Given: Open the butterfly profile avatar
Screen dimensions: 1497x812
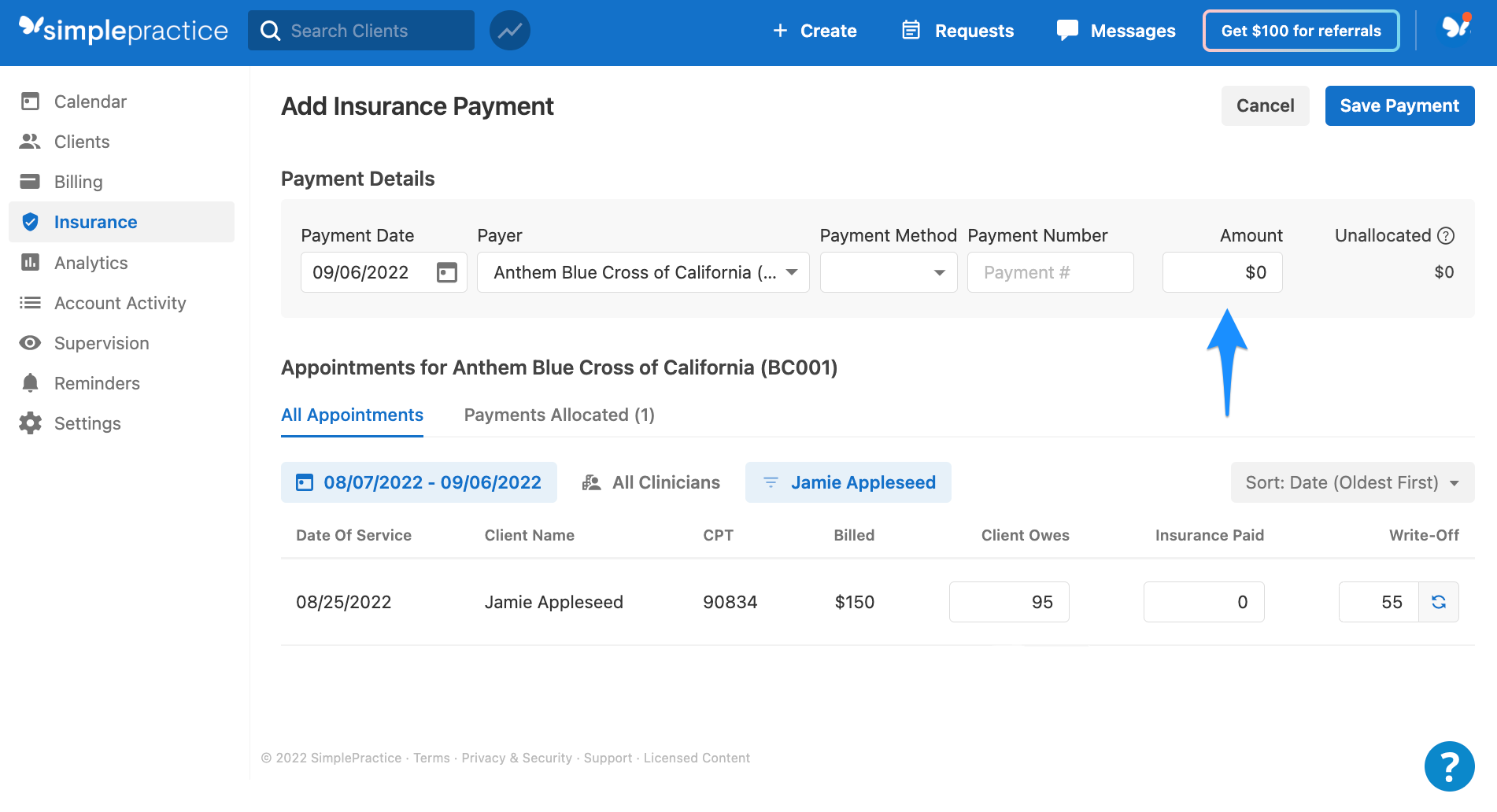Looking at the screenshot, I should pos(1455,28).
